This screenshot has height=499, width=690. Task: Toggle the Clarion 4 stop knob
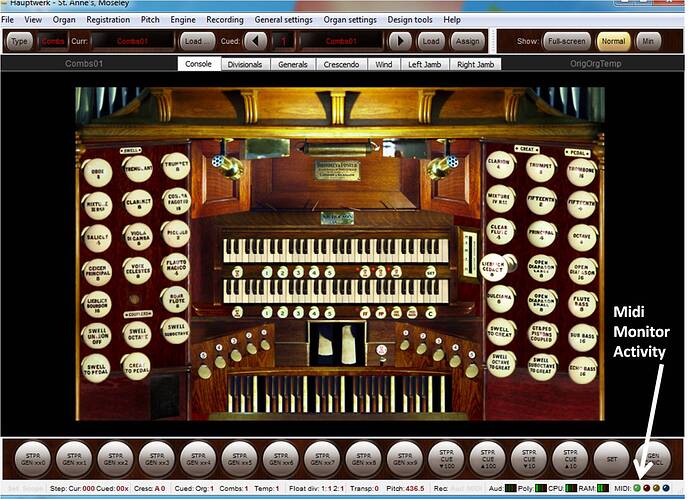(499, 165)
